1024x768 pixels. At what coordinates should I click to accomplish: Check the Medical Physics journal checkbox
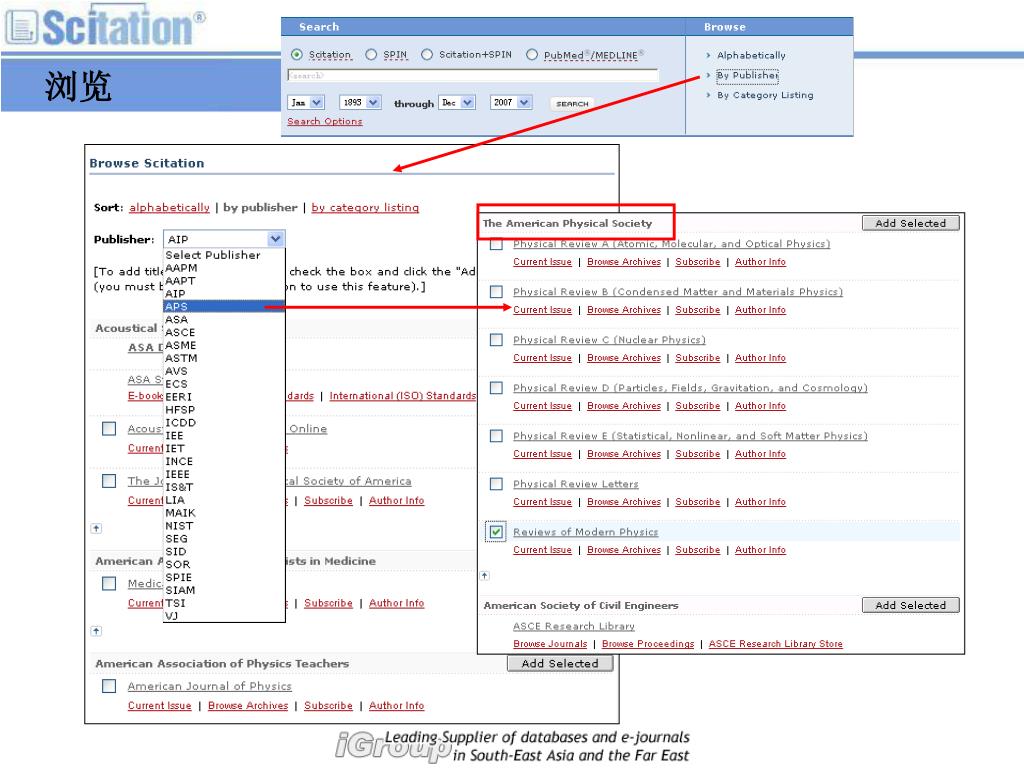tap(109, 584)
